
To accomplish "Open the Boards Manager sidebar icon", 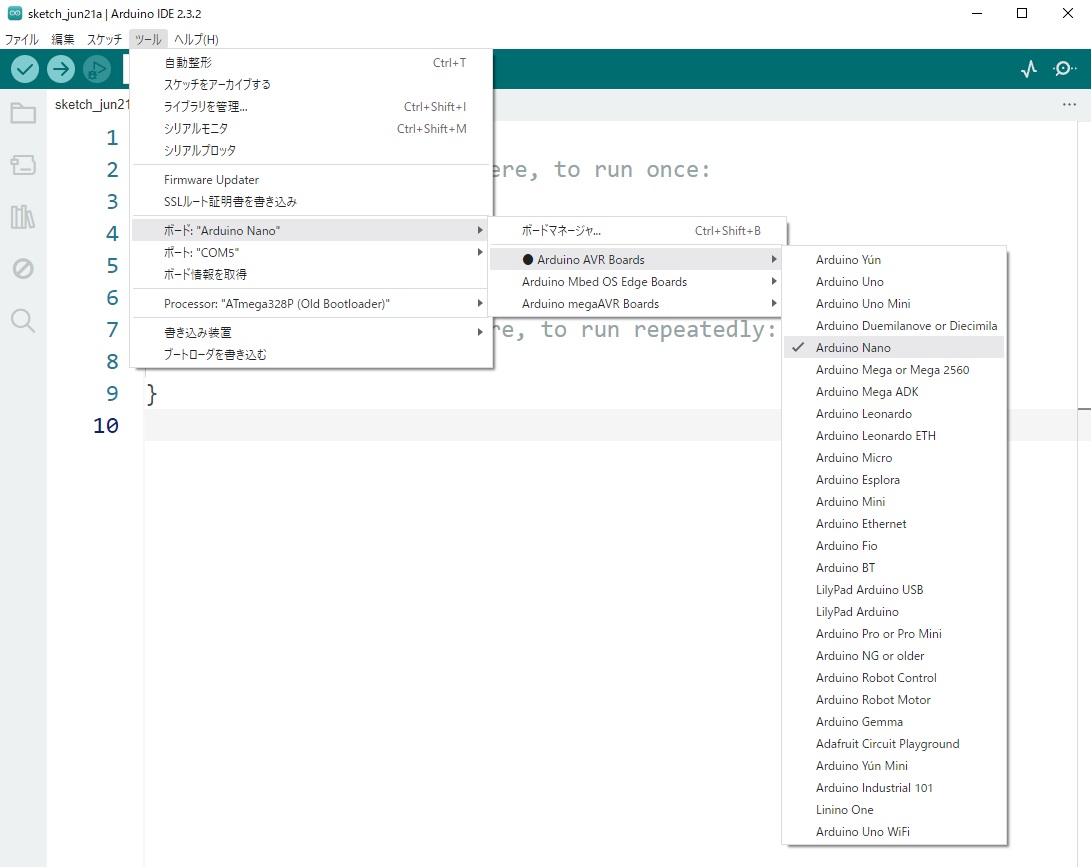I will click(23, 165).
